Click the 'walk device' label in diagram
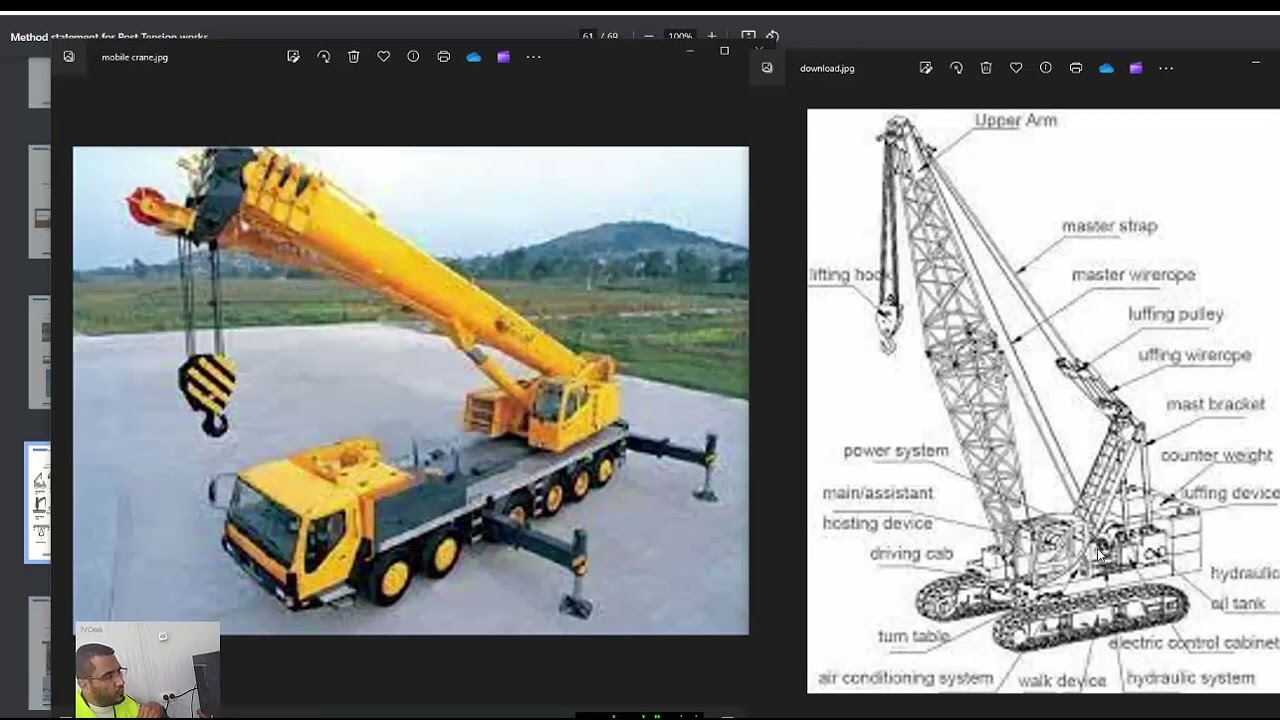Image resolution: width=1280 pixels, height=720 pixels. coord(1062,681)
